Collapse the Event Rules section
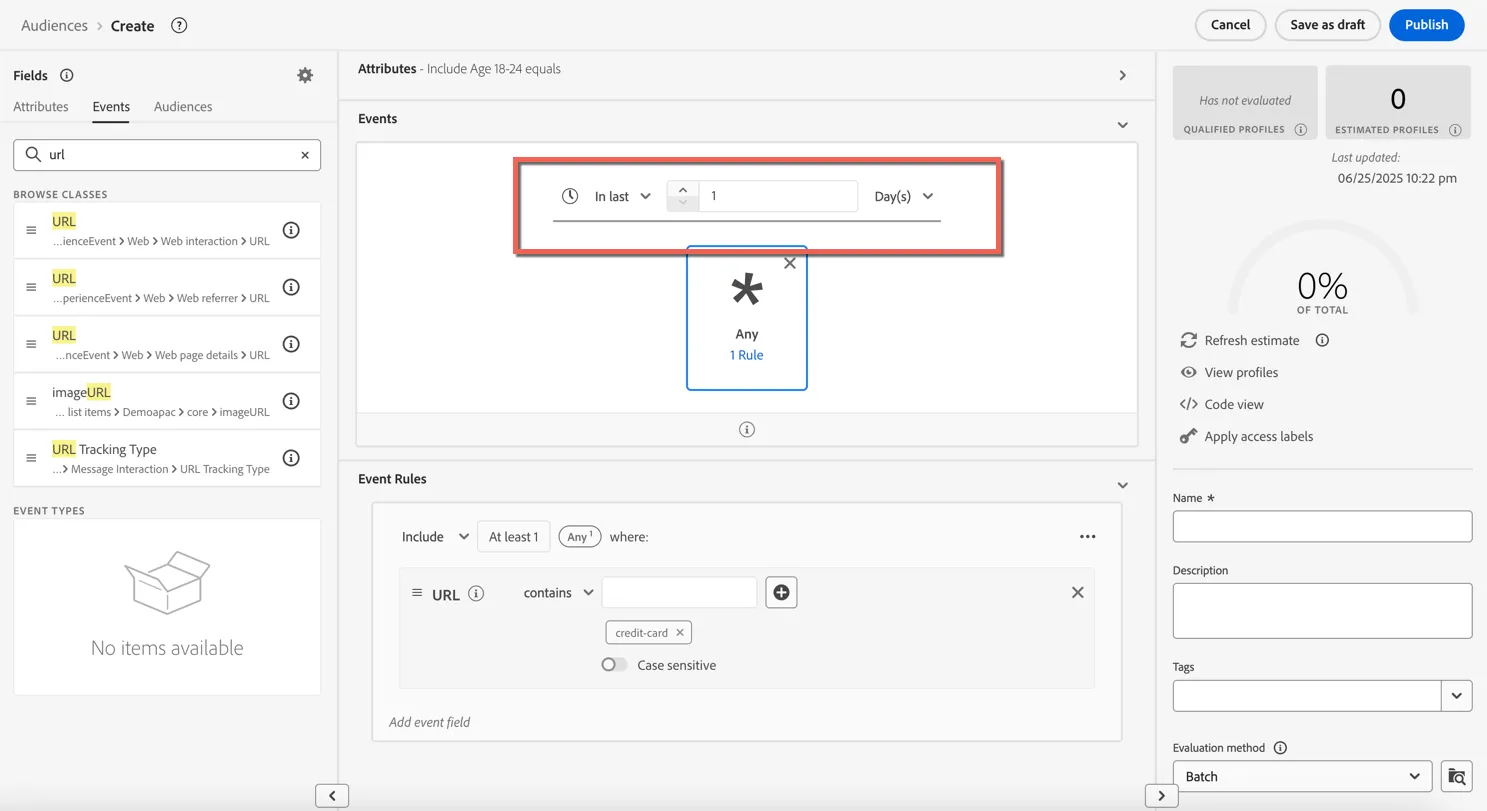The image size is (1487, 811). tap(1122, 485)
